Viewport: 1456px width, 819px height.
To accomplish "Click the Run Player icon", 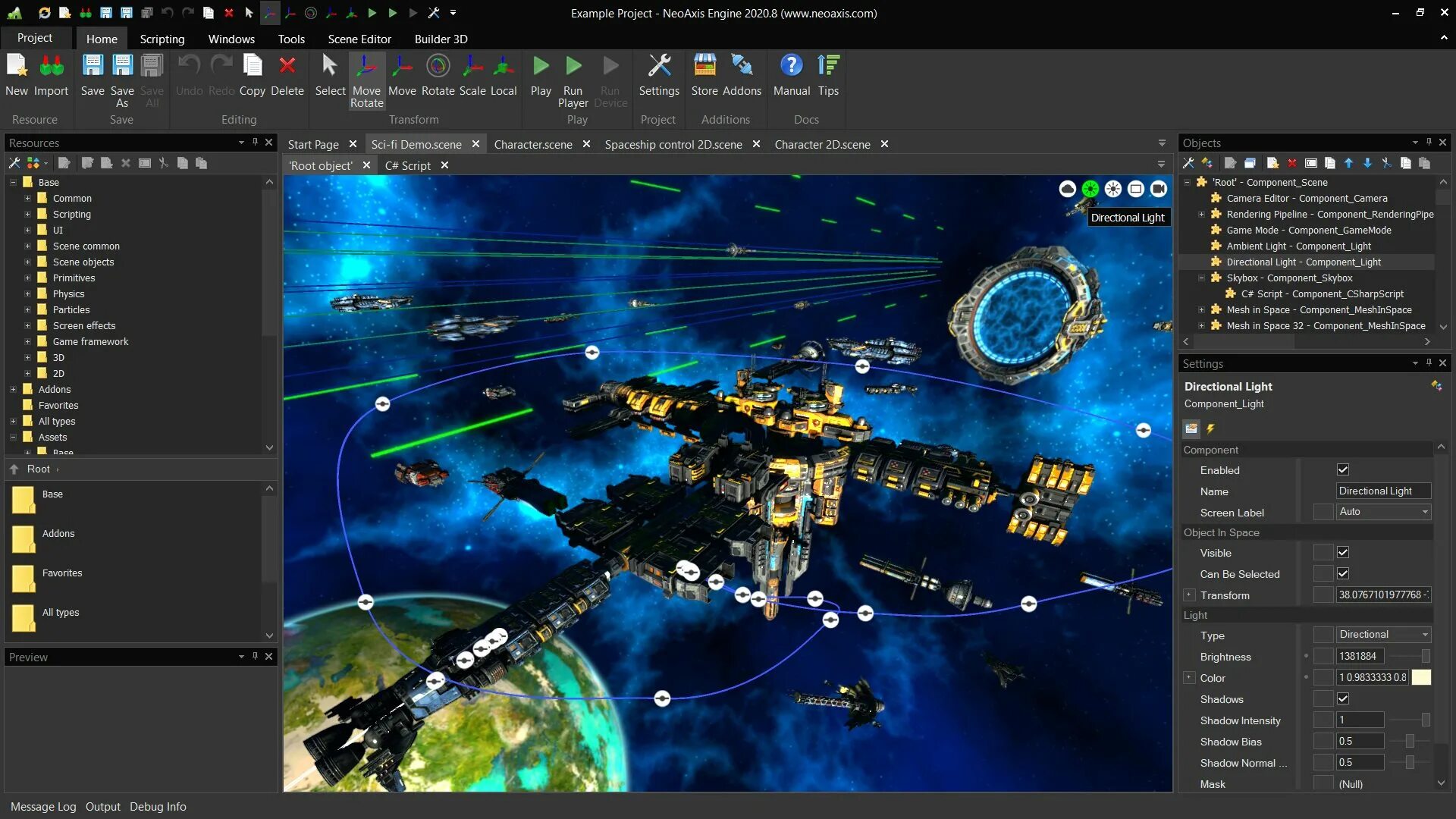I will pos(573,67).
